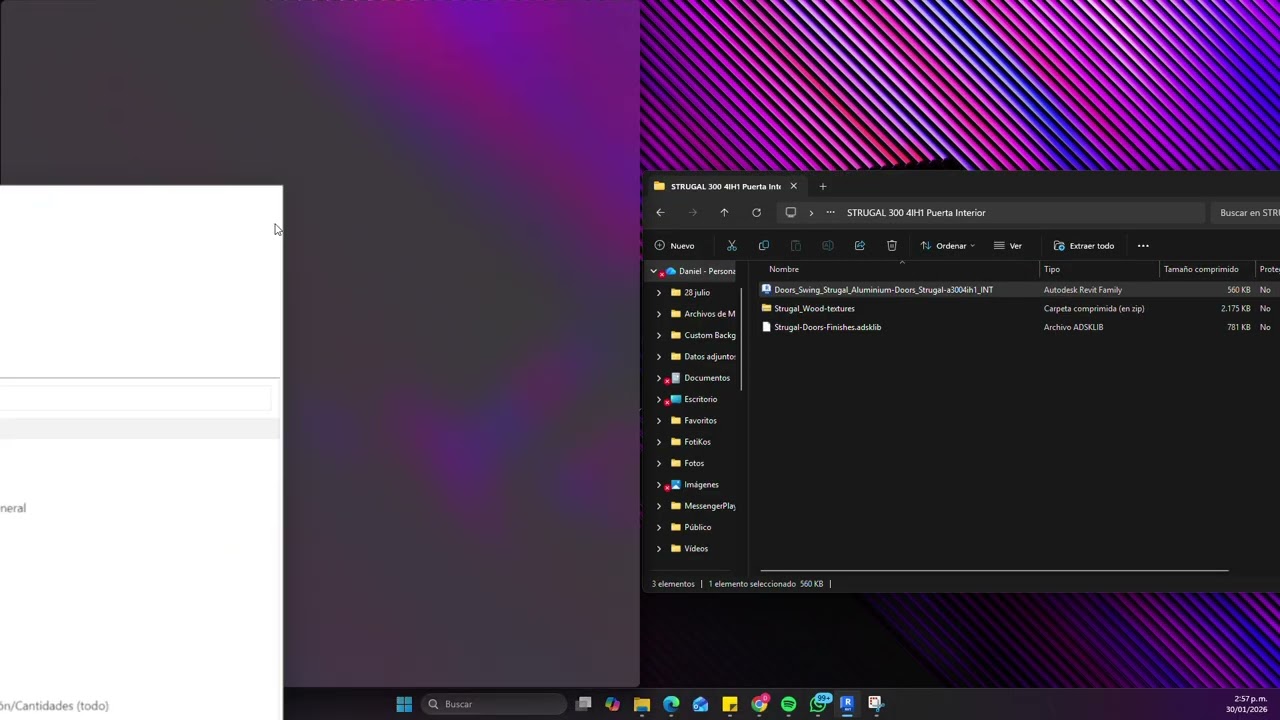Click the horizontal scrollbar of file list

point(994,571)
